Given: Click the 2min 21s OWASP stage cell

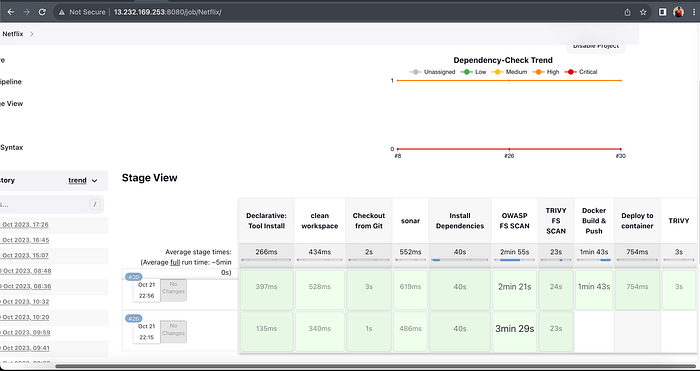Looking at the screenshot, I should (x=515, y=290).
